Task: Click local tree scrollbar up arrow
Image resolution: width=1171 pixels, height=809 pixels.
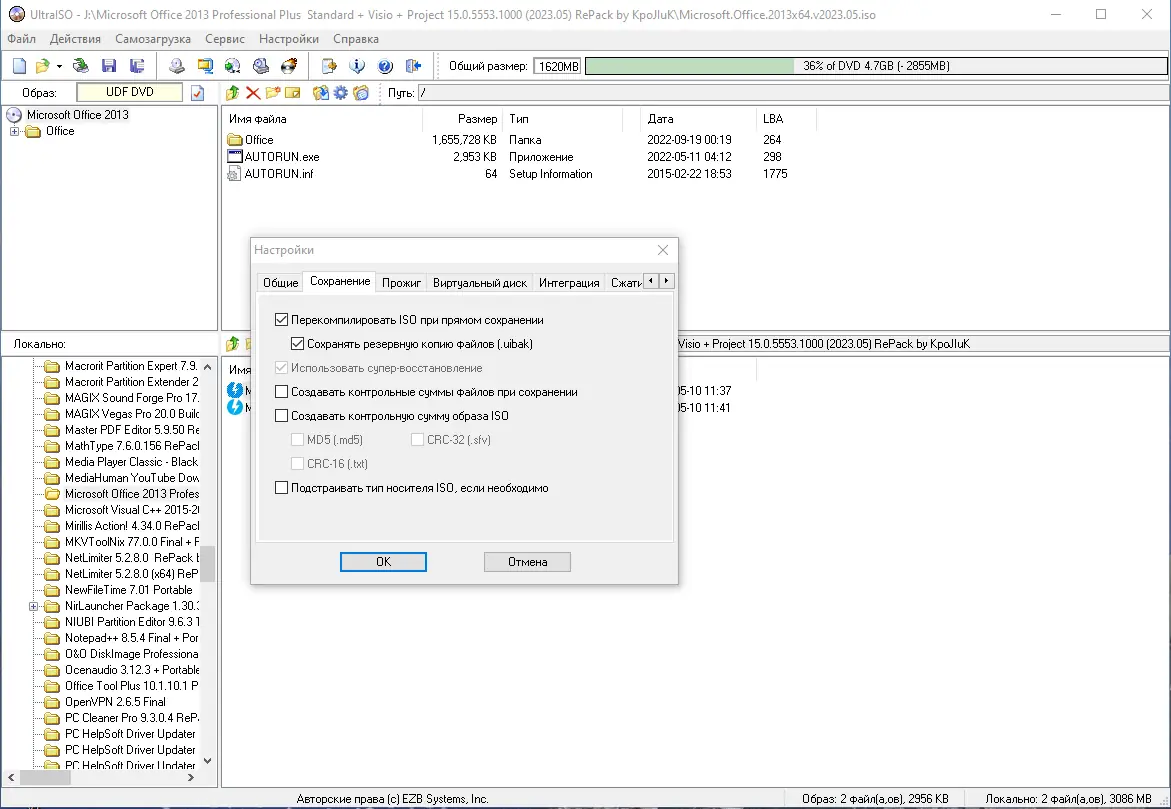Action: (208, 367)
